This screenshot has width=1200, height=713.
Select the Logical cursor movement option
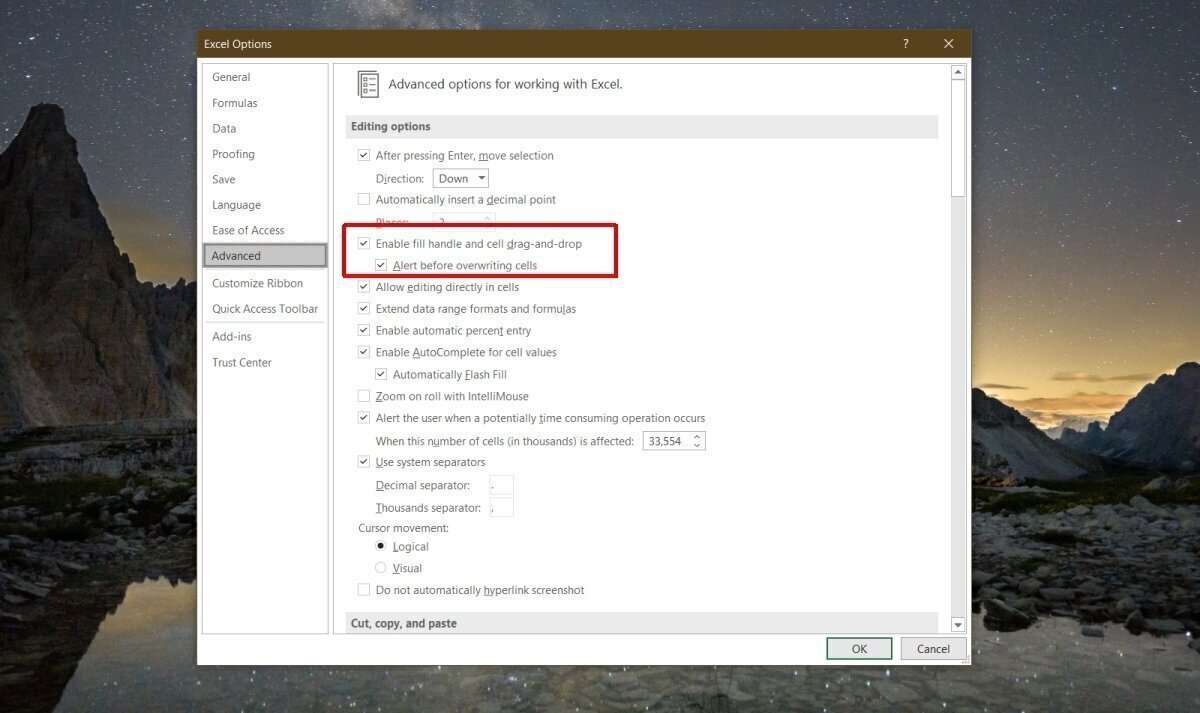point(381,546)
